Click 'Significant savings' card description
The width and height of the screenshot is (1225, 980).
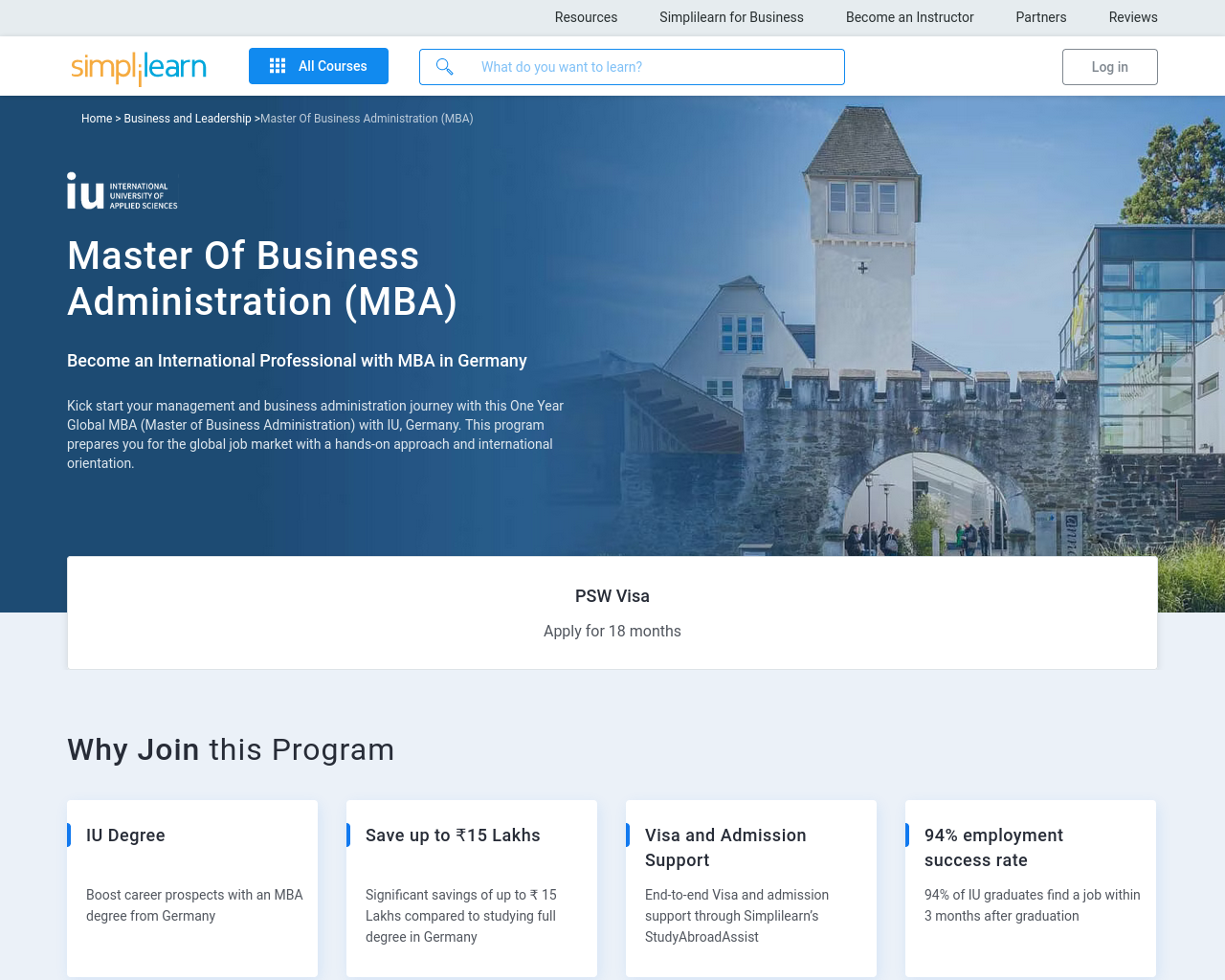[x=461, y=916]
